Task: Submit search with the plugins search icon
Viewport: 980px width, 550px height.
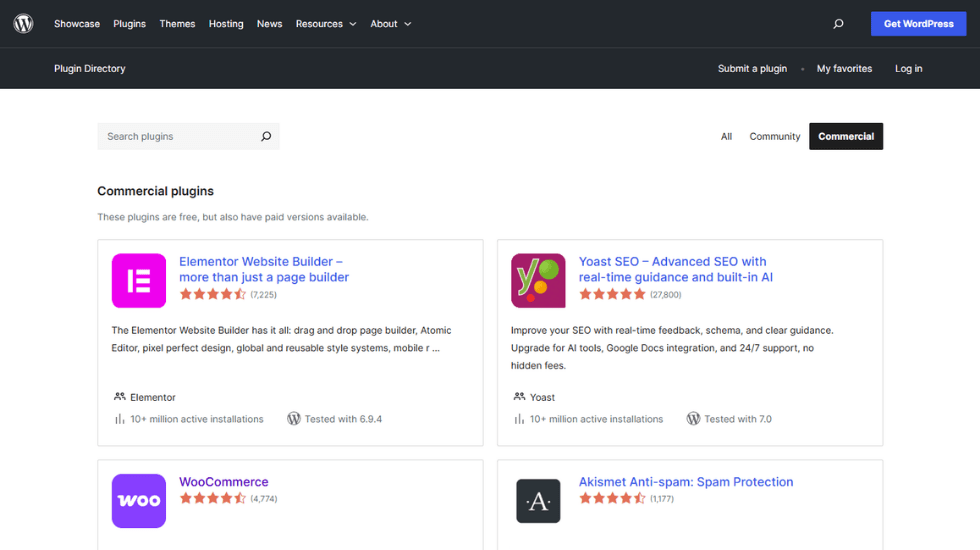Action: [x=266, y=136]
